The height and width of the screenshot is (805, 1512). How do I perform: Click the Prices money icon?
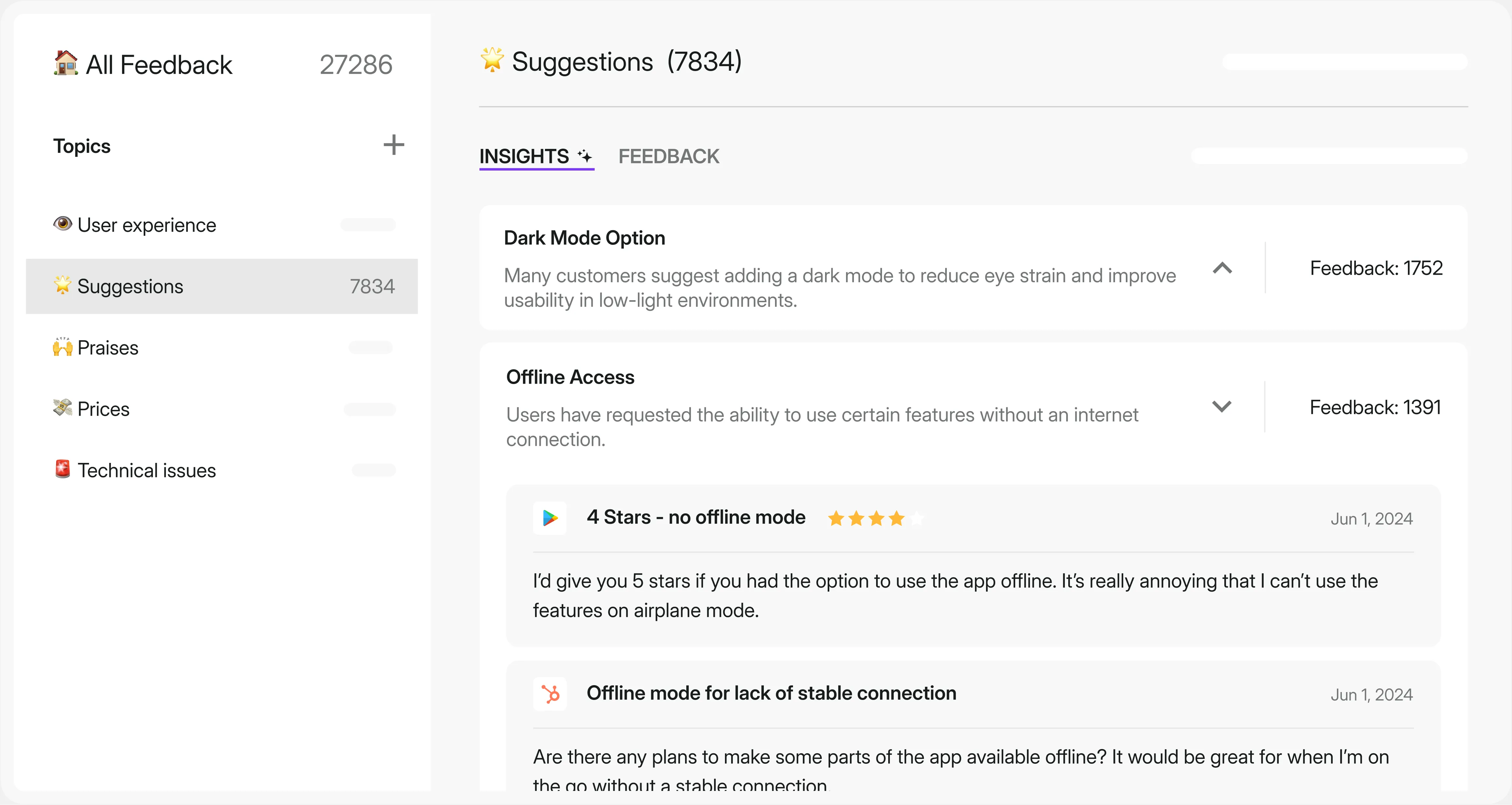[63, 409]
